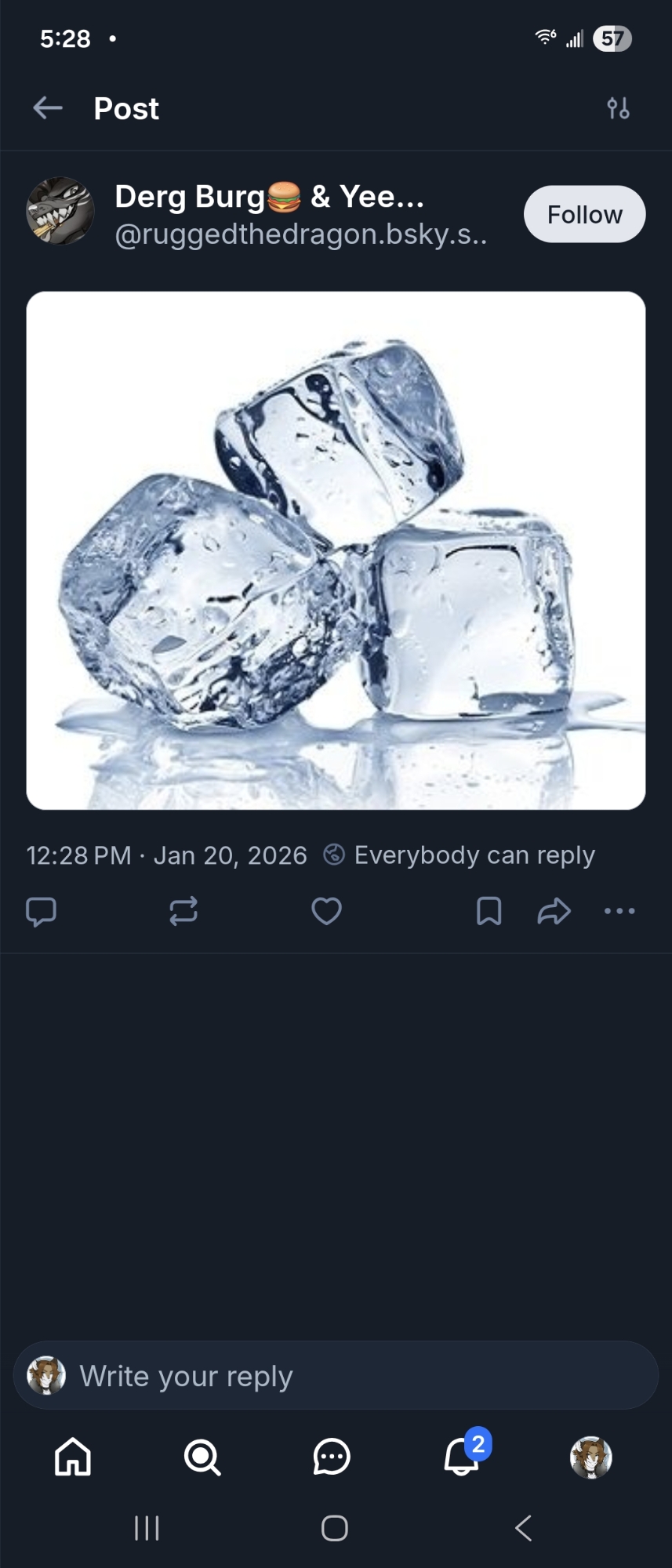Open thread preferences settings icon
Viewport: 672px width, 1568px height.
[x=618, y=108]
